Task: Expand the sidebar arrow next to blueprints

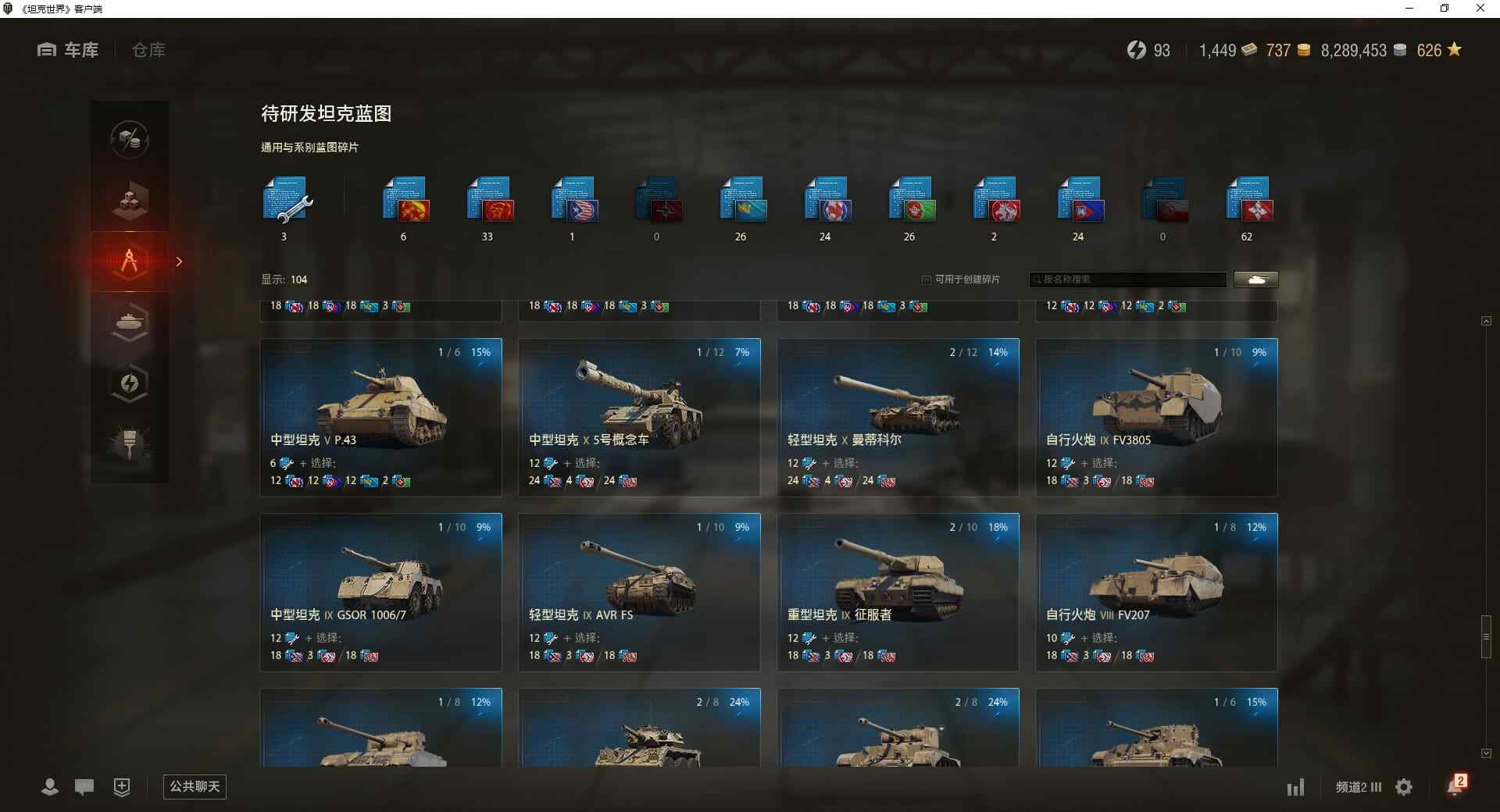Action: pyautogui.click(x=179, y=262)
